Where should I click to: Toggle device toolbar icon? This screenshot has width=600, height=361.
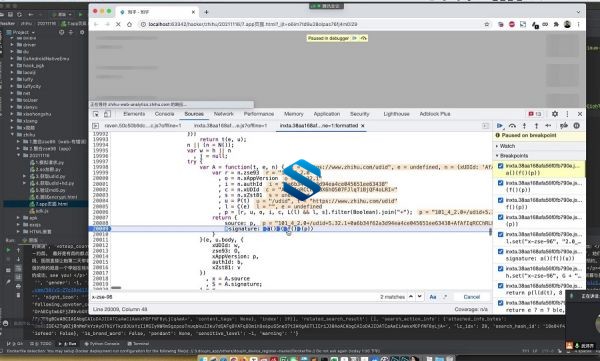click(108, 114)
